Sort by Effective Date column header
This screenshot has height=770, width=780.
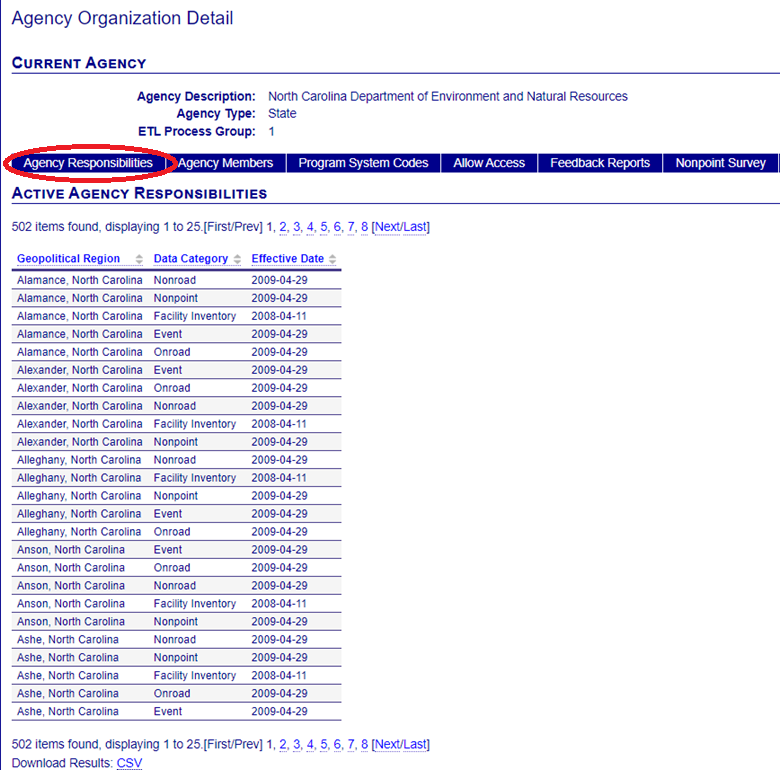(x=288, y=259)
